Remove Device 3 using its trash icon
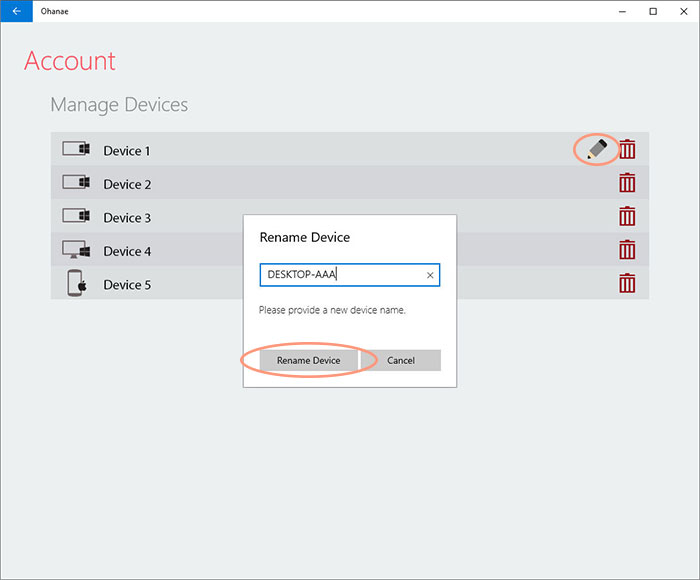Image resolution: width=700 pixels, height=580 pixels. [x=627, y=216]
